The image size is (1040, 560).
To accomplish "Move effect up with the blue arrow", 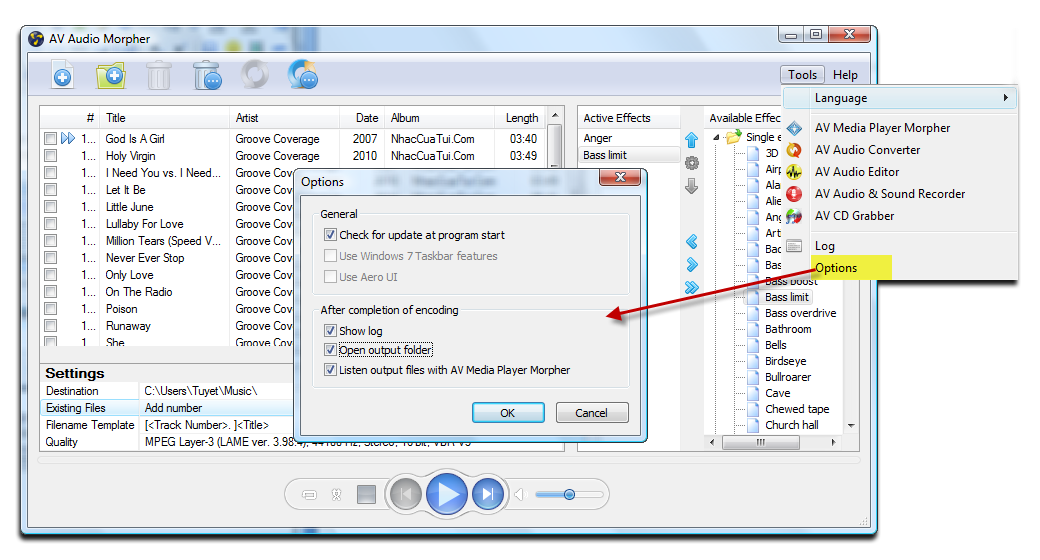I will coord(691,140).
